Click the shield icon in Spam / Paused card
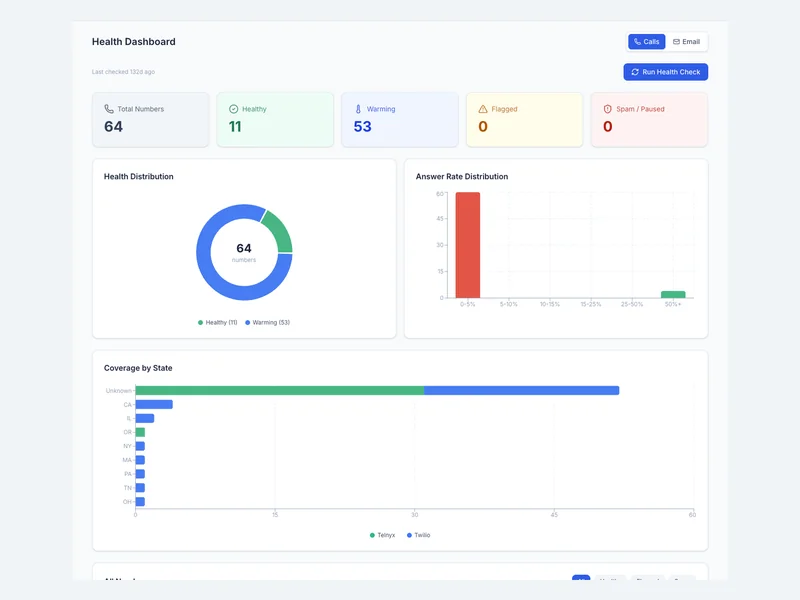Image resolution: width=800 pixels, height=600 pixels. coord(607,109)
